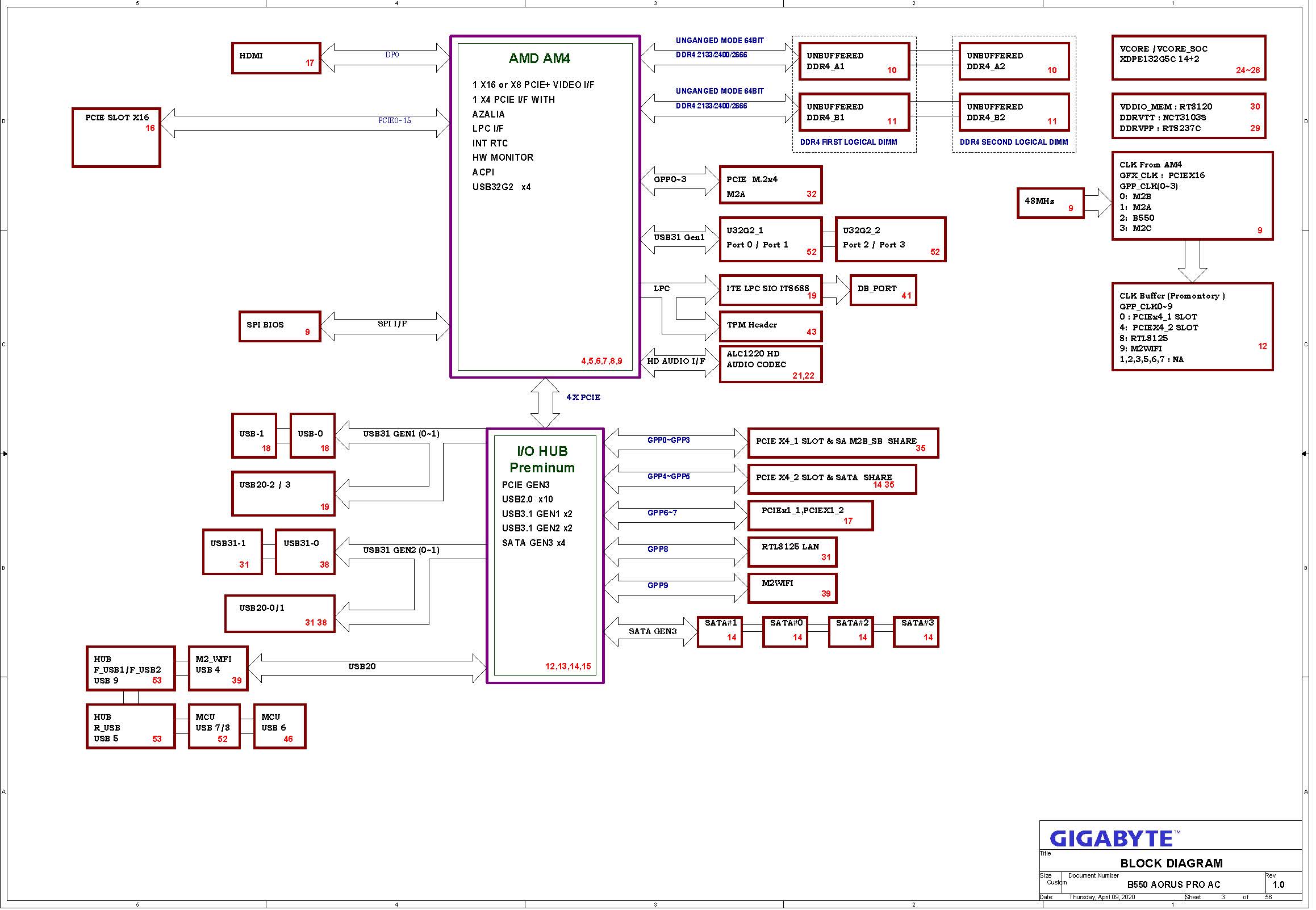Image resolution: width=1316 pixels, height=910 pixels.
Task: Click the "HD AUDIO I/F" arrow label
Action: point(676,361)
